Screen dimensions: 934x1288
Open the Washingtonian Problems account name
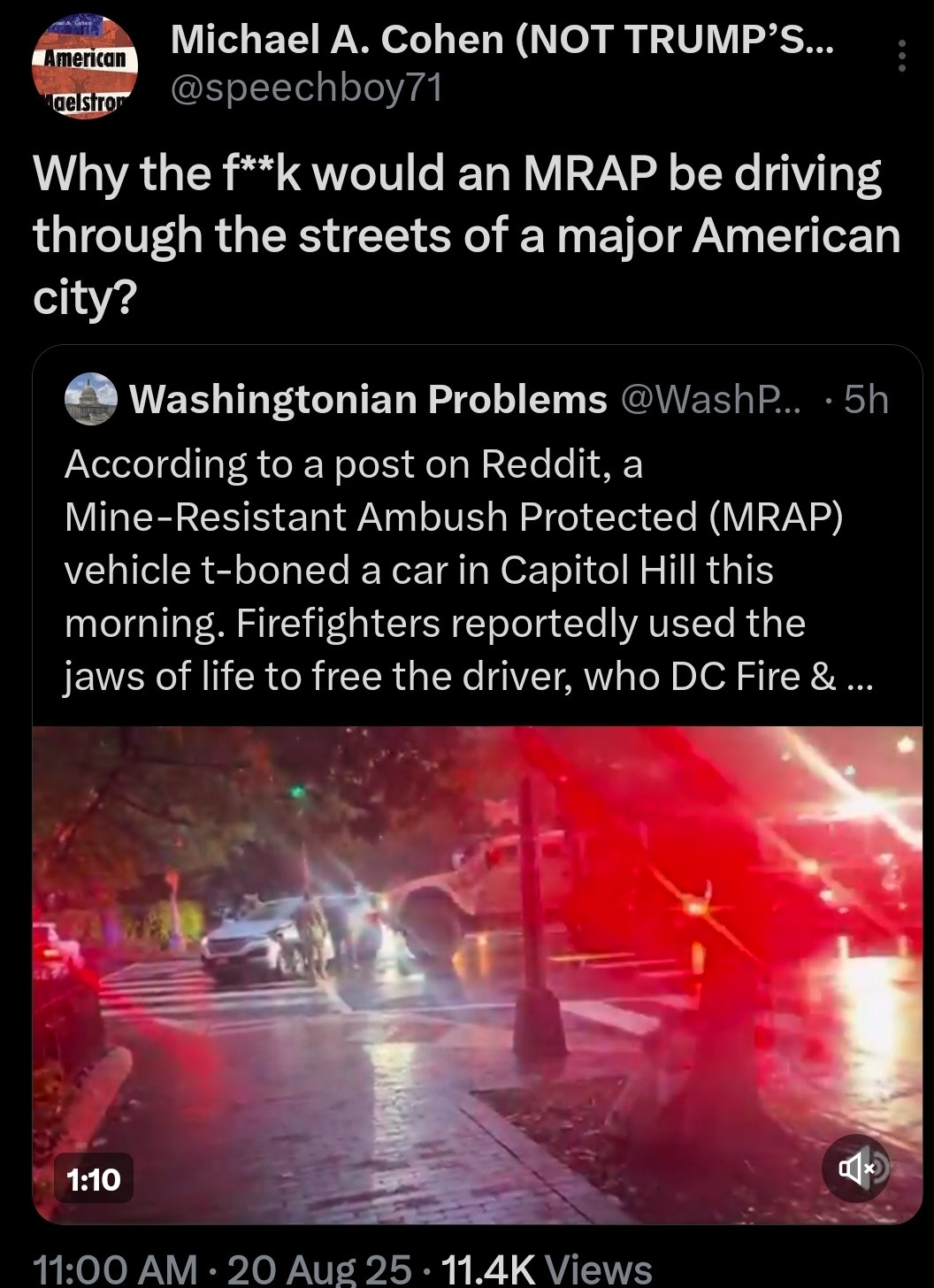(x=368, y=400)
